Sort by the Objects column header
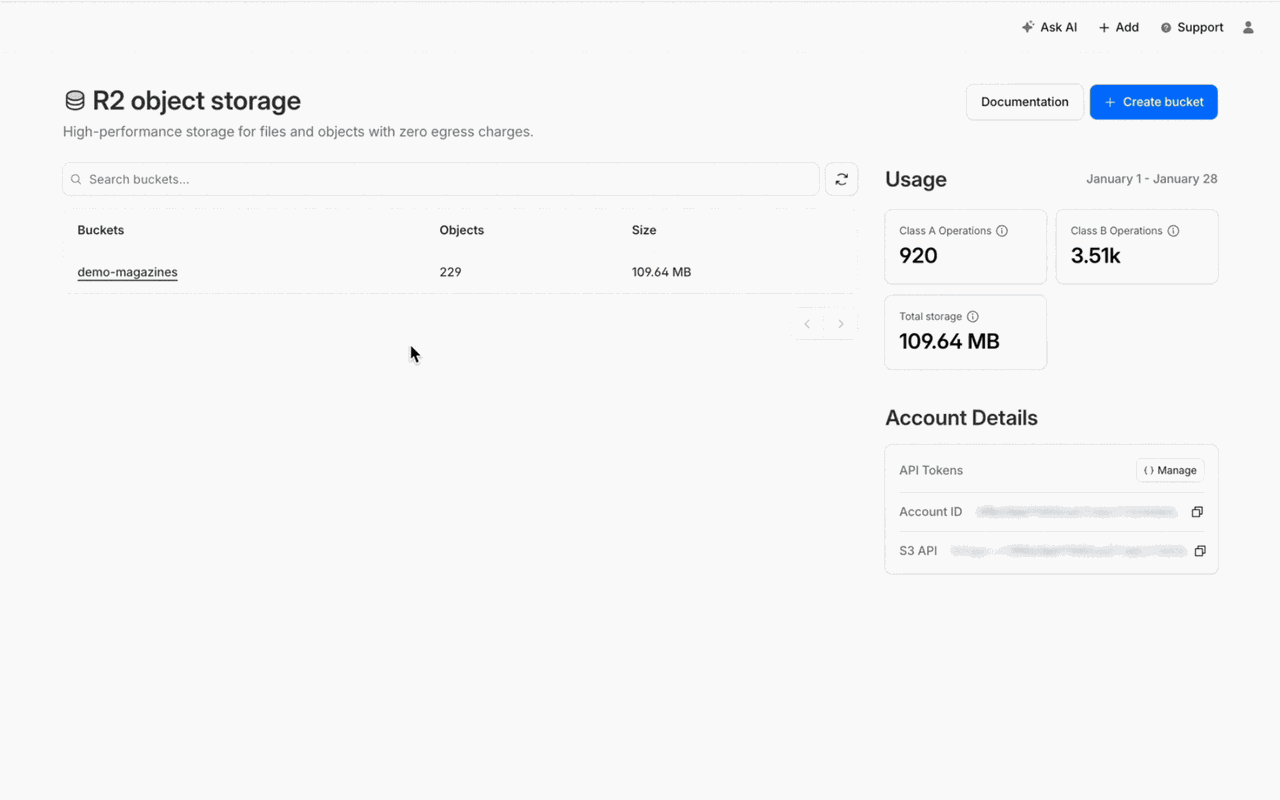Screen dimensions: 1280x800 coord(461,230)
